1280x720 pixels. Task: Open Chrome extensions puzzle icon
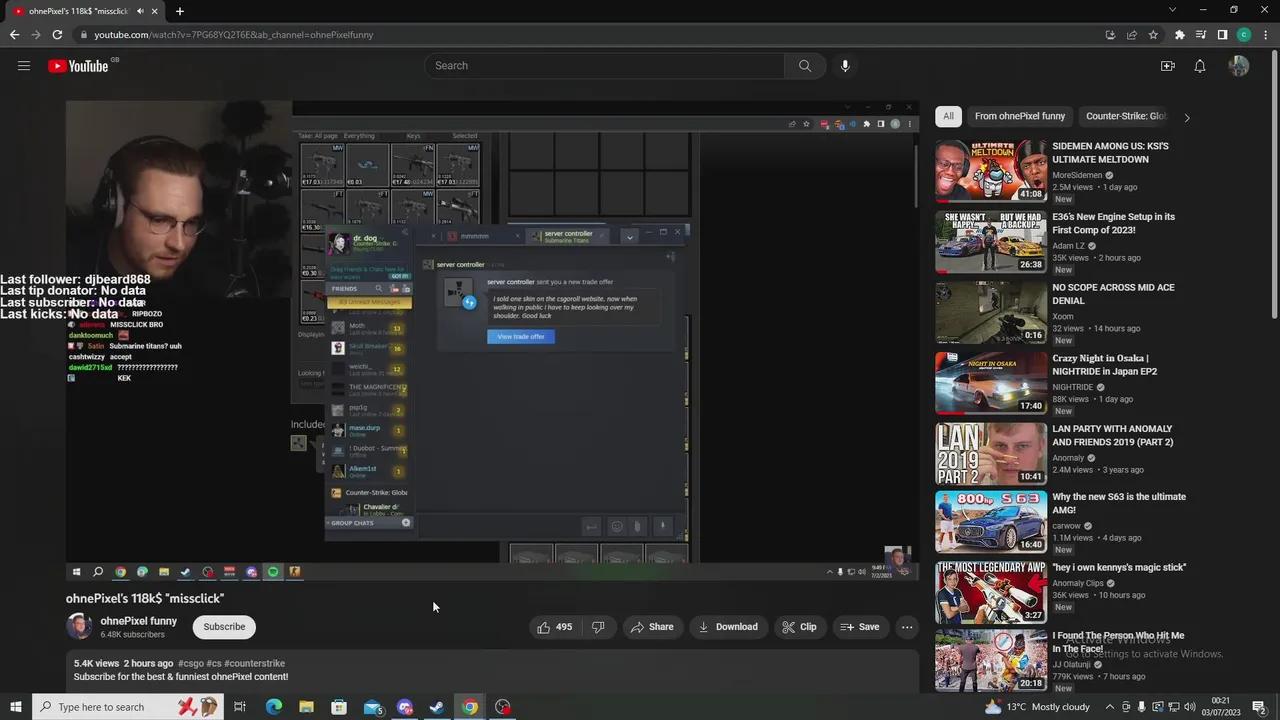1180,34
